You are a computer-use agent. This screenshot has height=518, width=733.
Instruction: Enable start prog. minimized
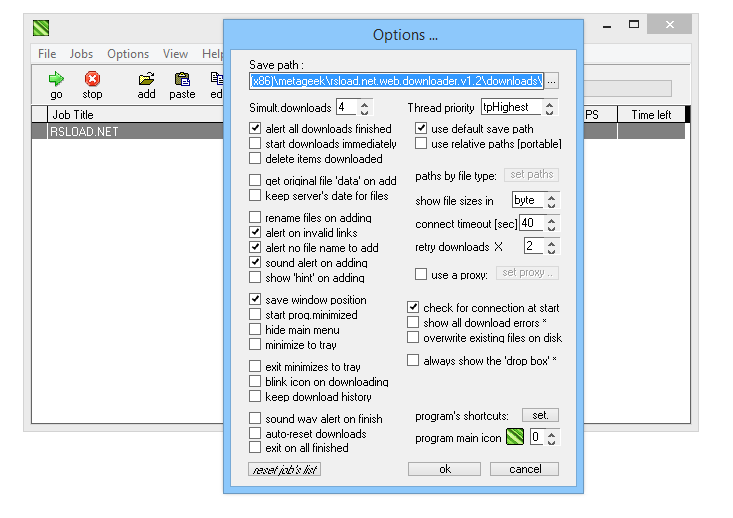[x=255, y=314]
